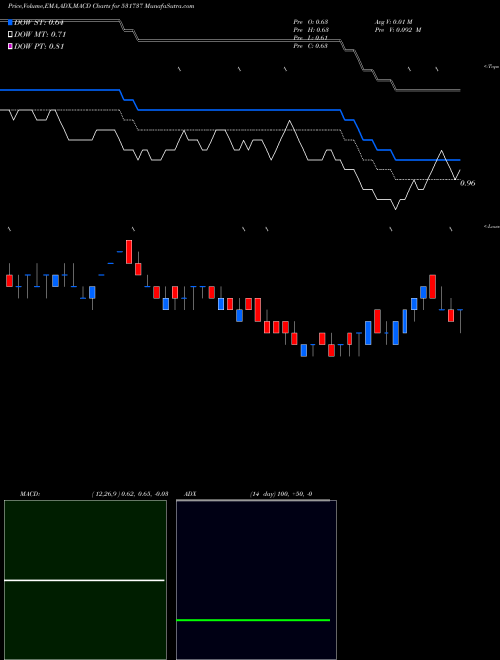Click the Pre V: 0.092 M value
The height and width of the screenshot is (660, 500).
coord(398,29)
